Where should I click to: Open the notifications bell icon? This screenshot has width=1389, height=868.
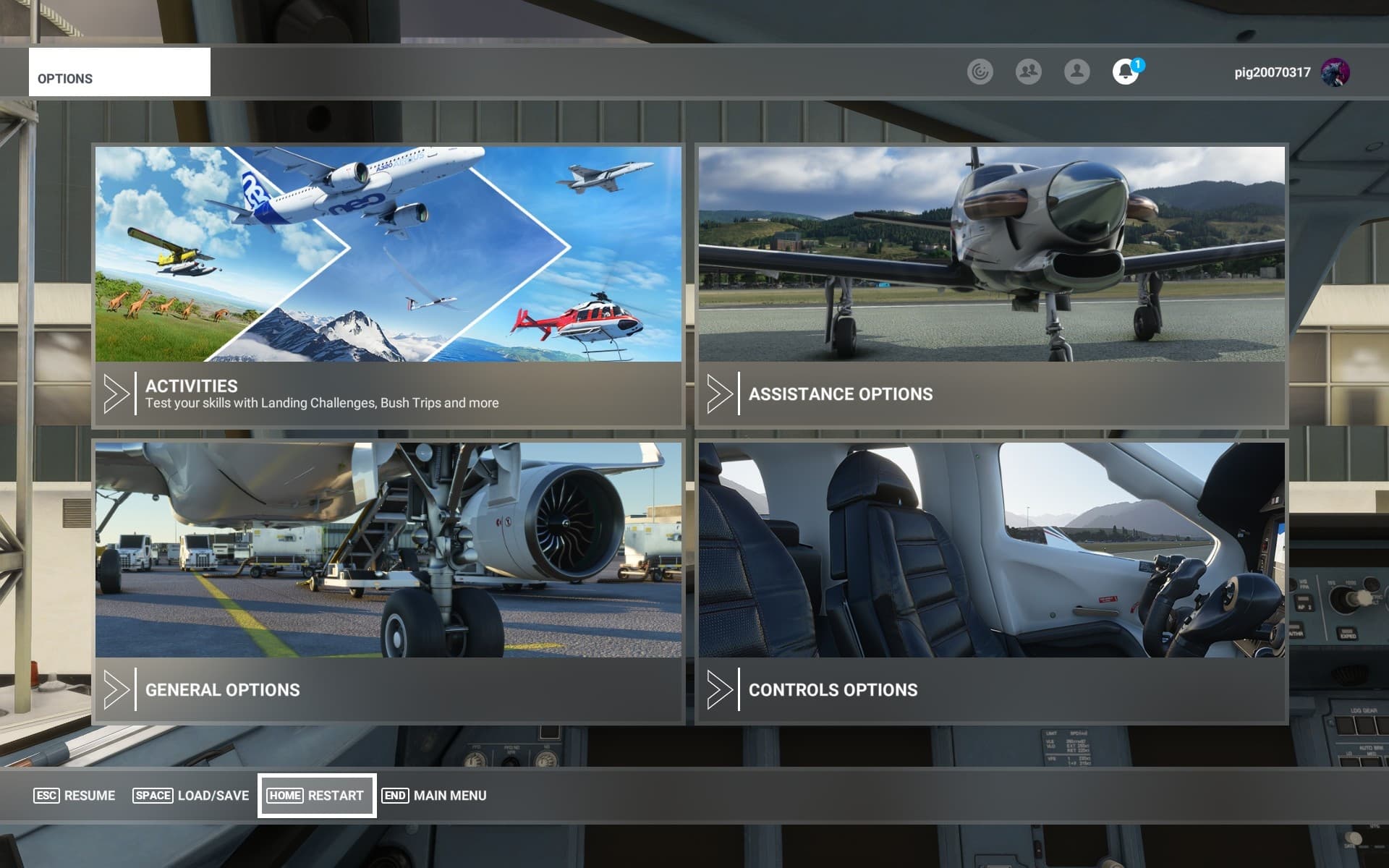point(1124,72)
